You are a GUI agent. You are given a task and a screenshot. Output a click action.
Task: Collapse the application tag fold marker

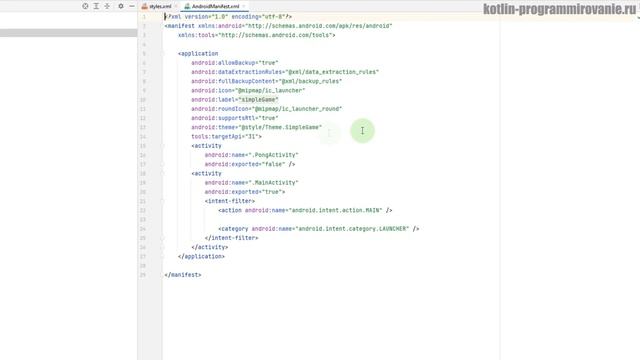click(162, 53)
